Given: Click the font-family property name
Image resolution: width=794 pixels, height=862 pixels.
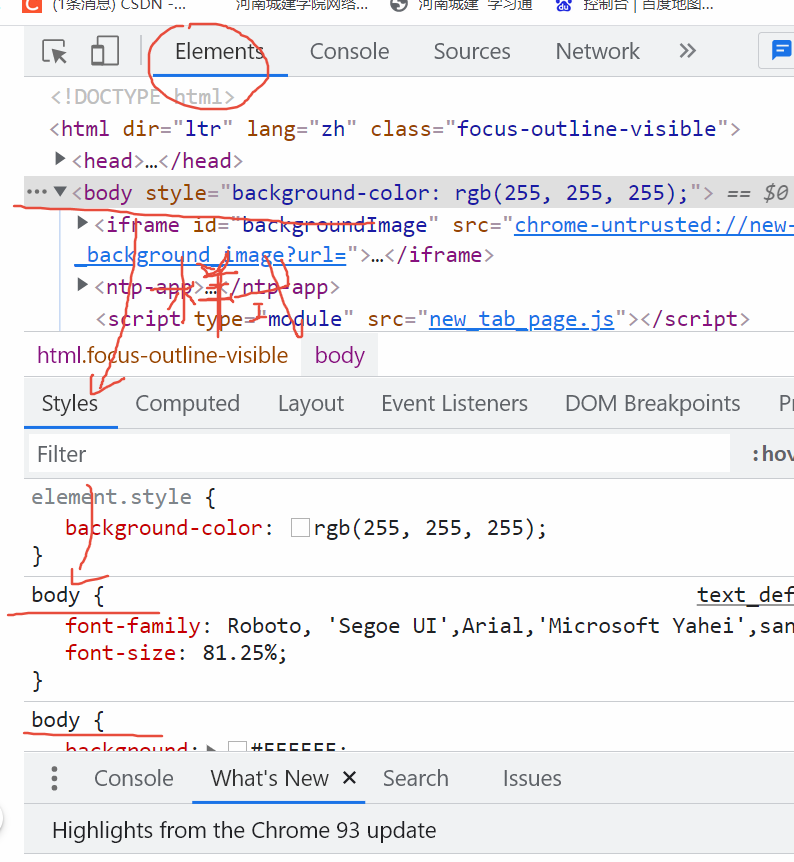Looking at the screenshot, I should pyautogui.click(x=133, y=626).
